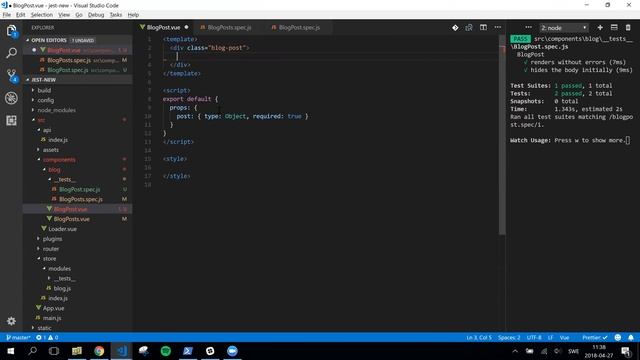Viewport: 640px width, 360px height.
Task: Open Spotify from the taskbar
Action: click(166, 351)
